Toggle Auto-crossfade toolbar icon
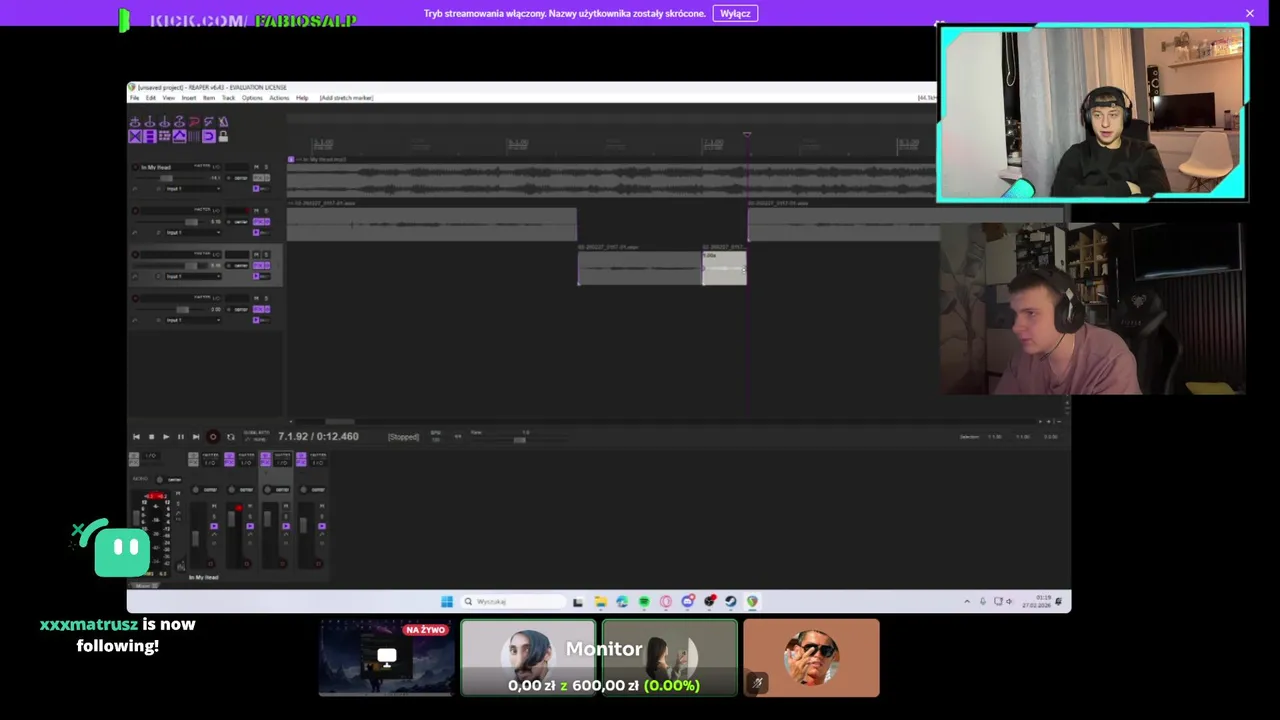The height and width of the screenshot is (720, 1280). click(135, 136)
